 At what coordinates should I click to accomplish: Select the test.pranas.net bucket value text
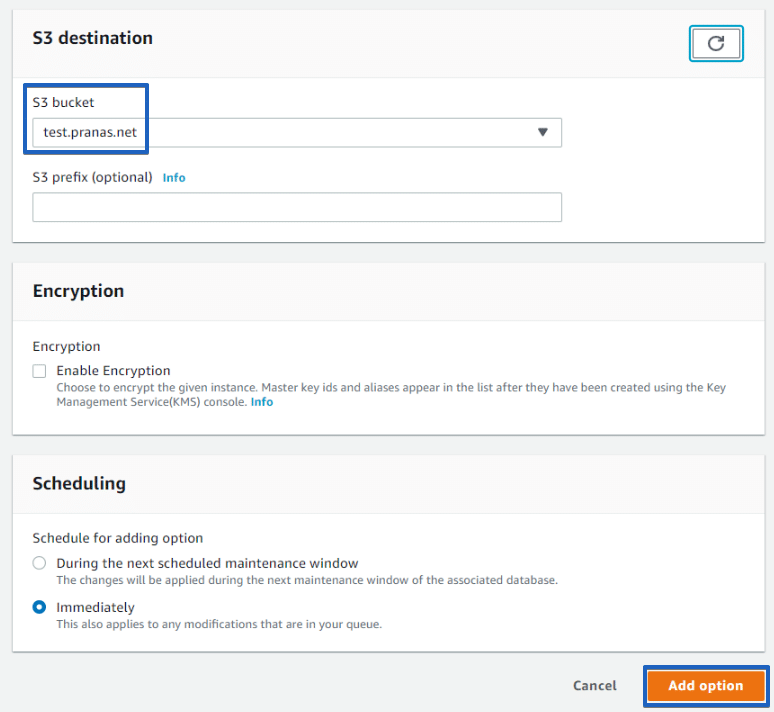(90, 132)
